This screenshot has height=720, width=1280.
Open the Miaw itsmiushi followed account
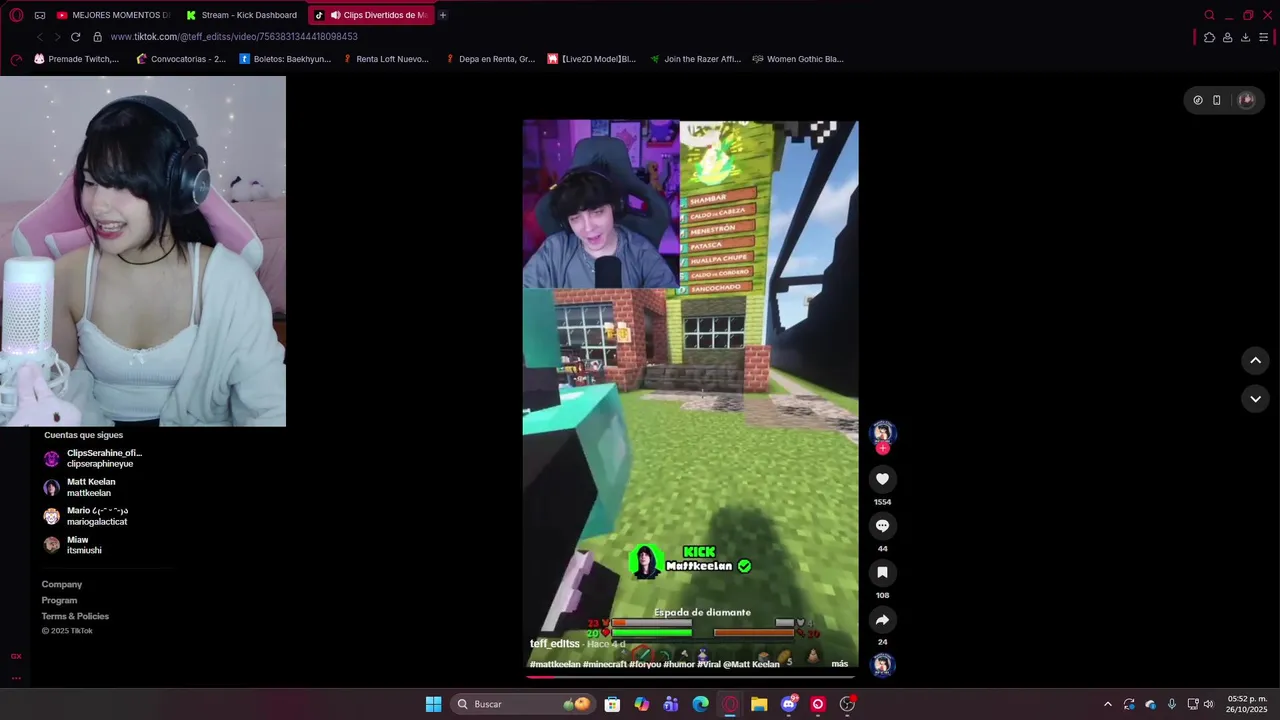coord(73,545)
